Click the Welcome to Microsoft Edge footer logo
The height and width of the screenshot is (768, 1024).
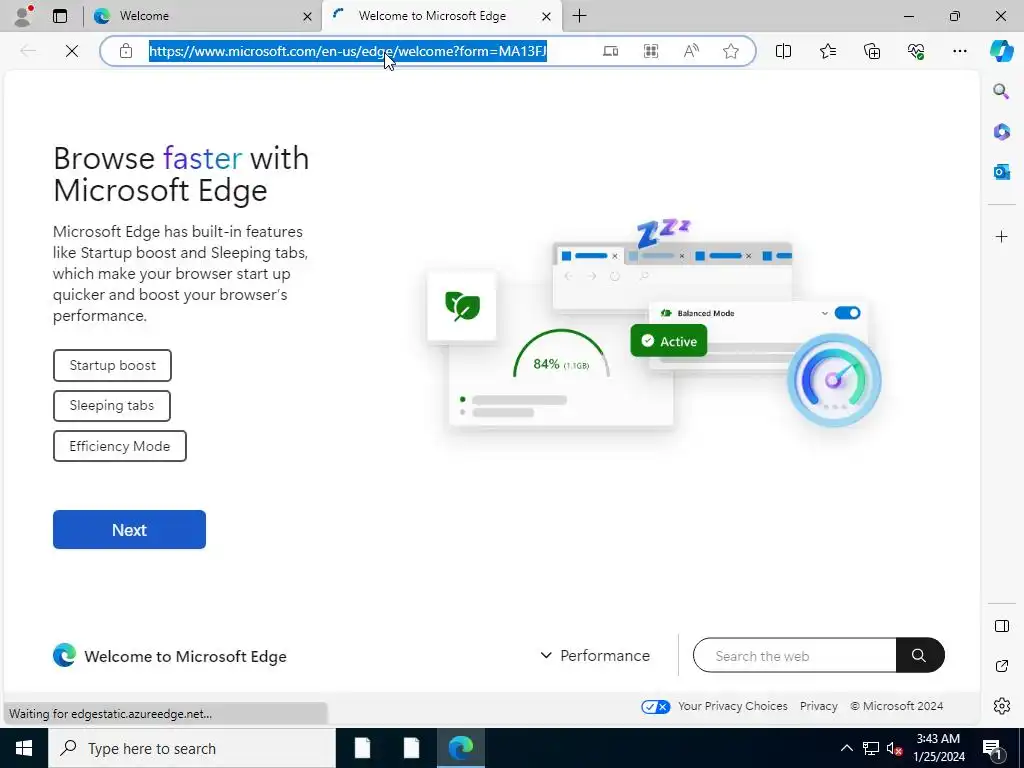point(170,656)
